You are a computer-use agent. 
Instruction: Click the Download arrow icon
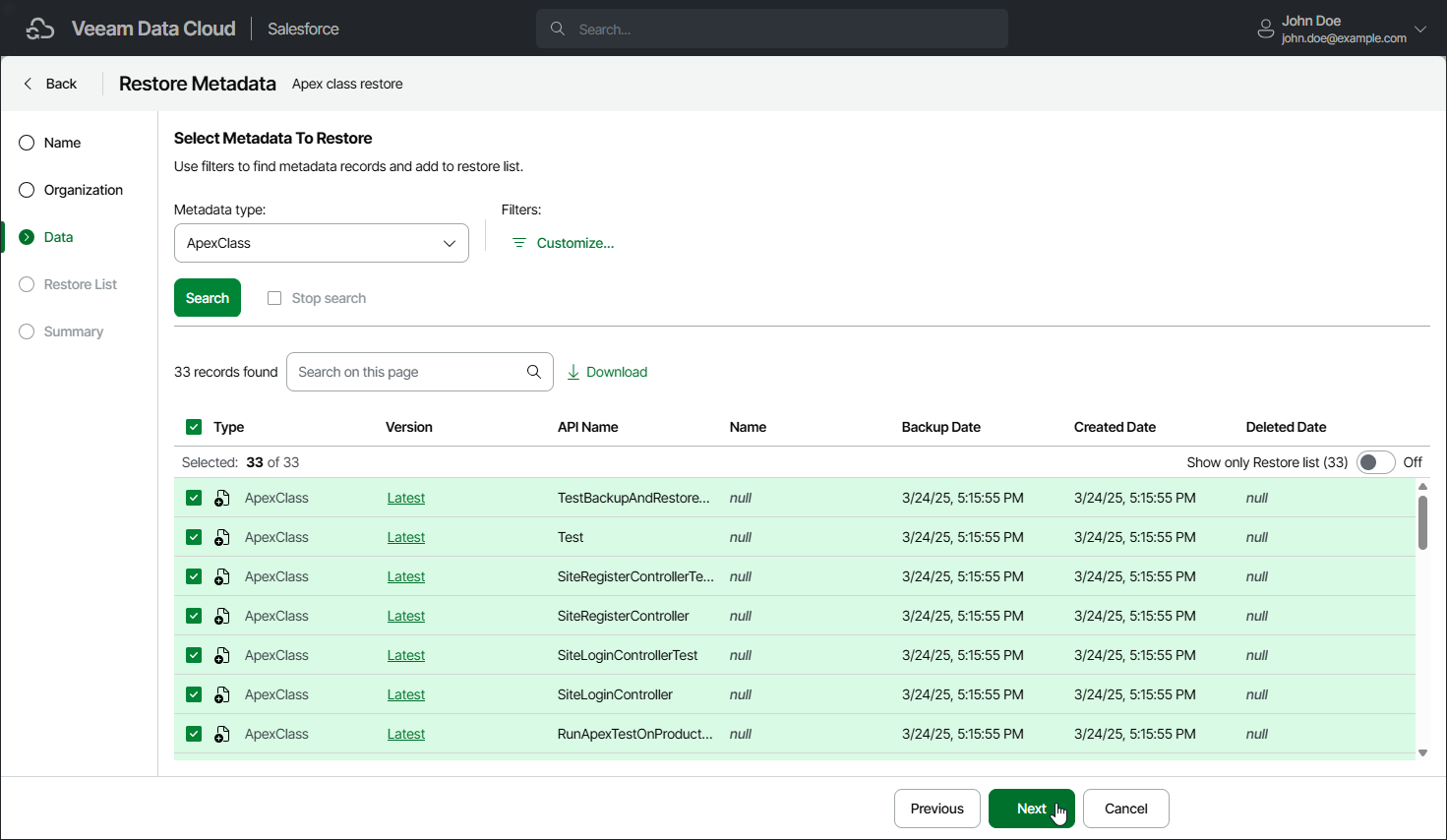(573, 372)
